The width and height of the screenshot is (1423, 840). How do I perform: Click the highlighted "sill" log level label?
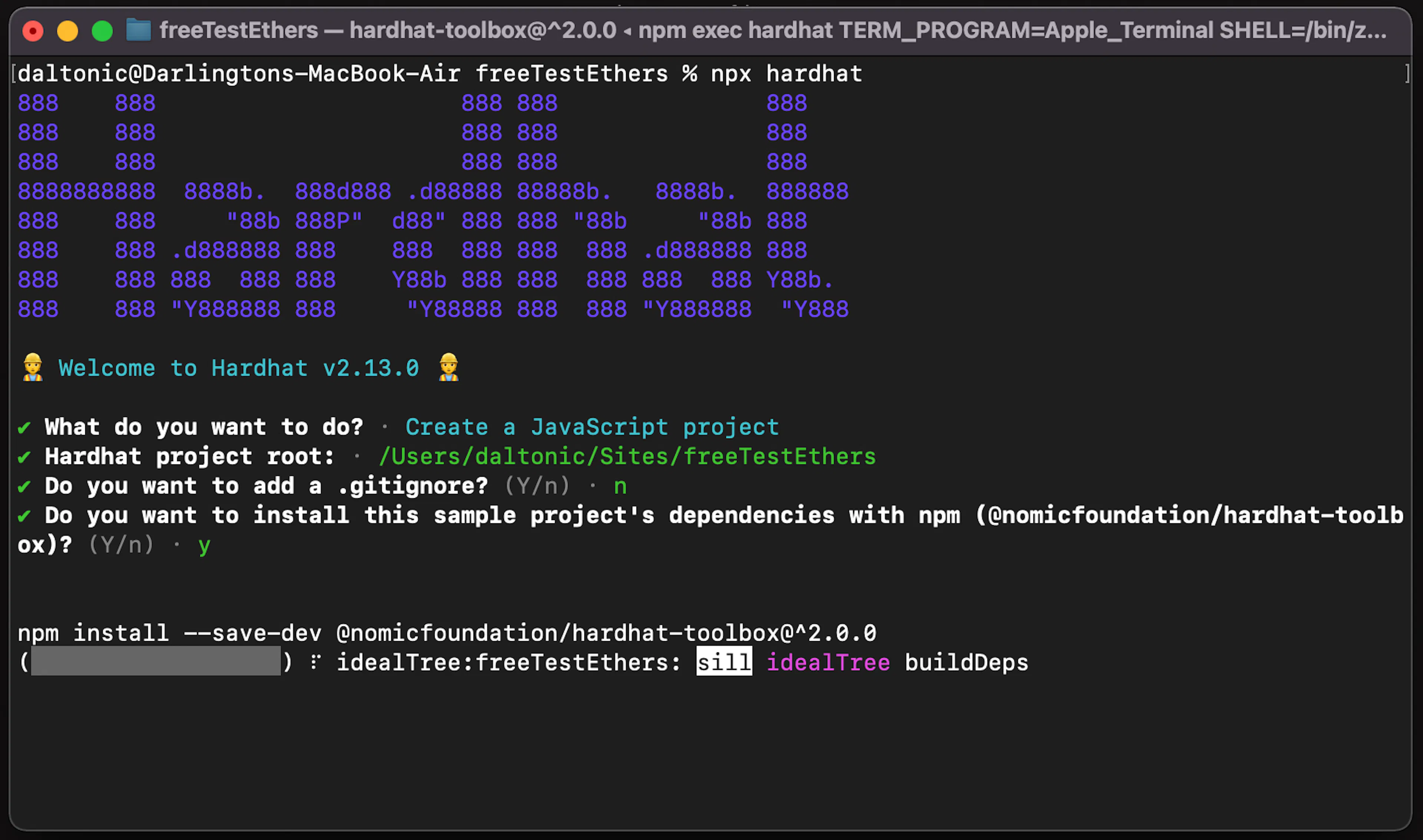tap(724, 661)
